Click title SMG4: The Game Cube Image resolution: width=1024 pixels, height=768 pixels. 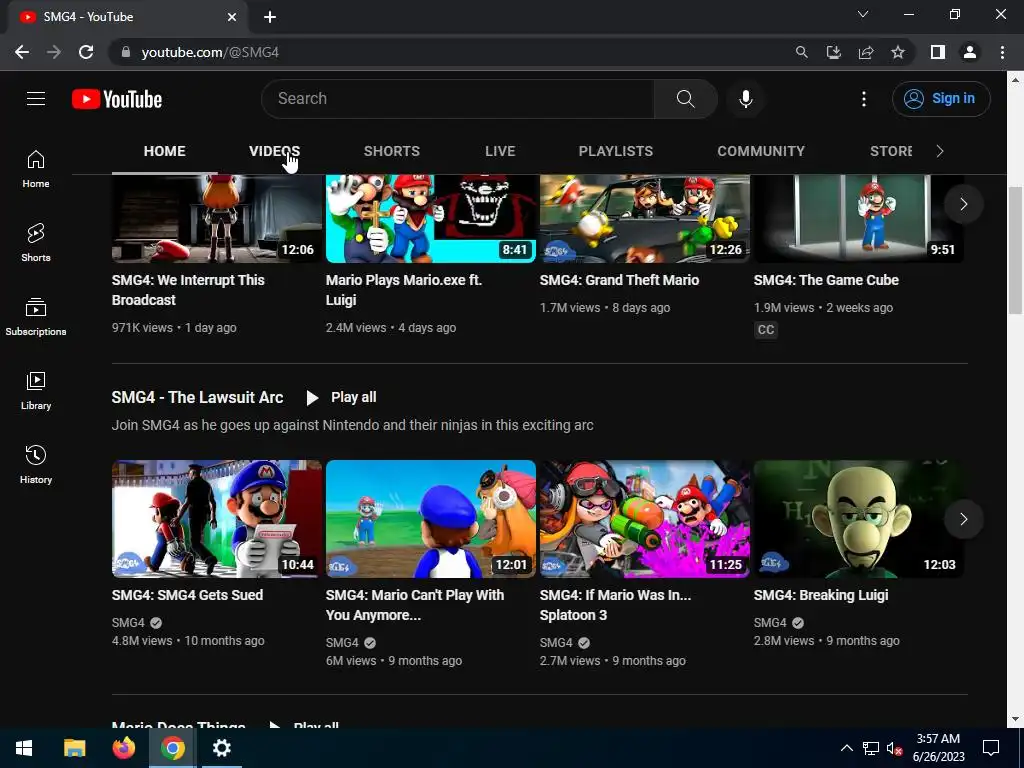(x=826, y=280)
